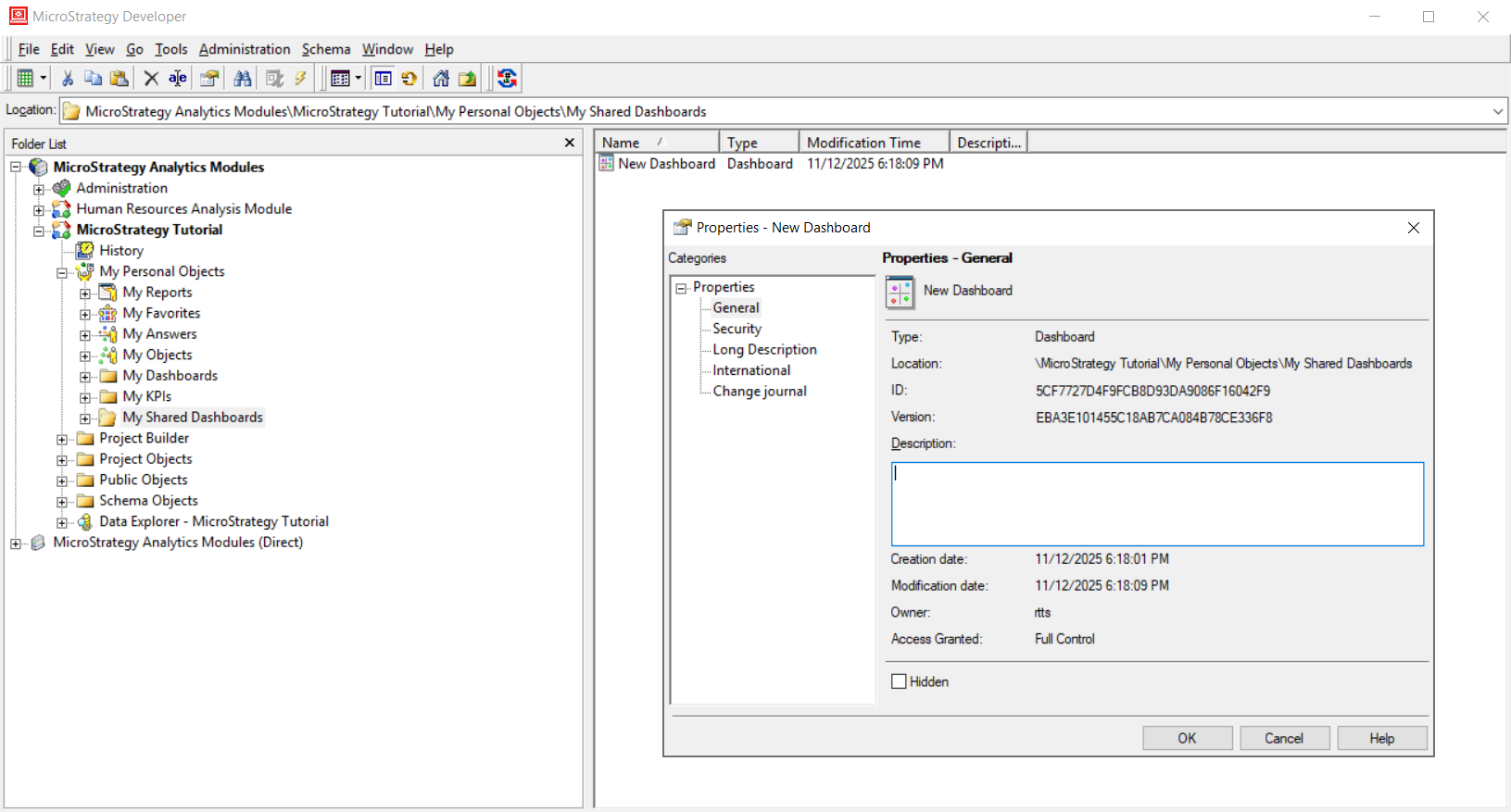
Task: Click OK in the Properties dialog
Action: coord(1187,738)
